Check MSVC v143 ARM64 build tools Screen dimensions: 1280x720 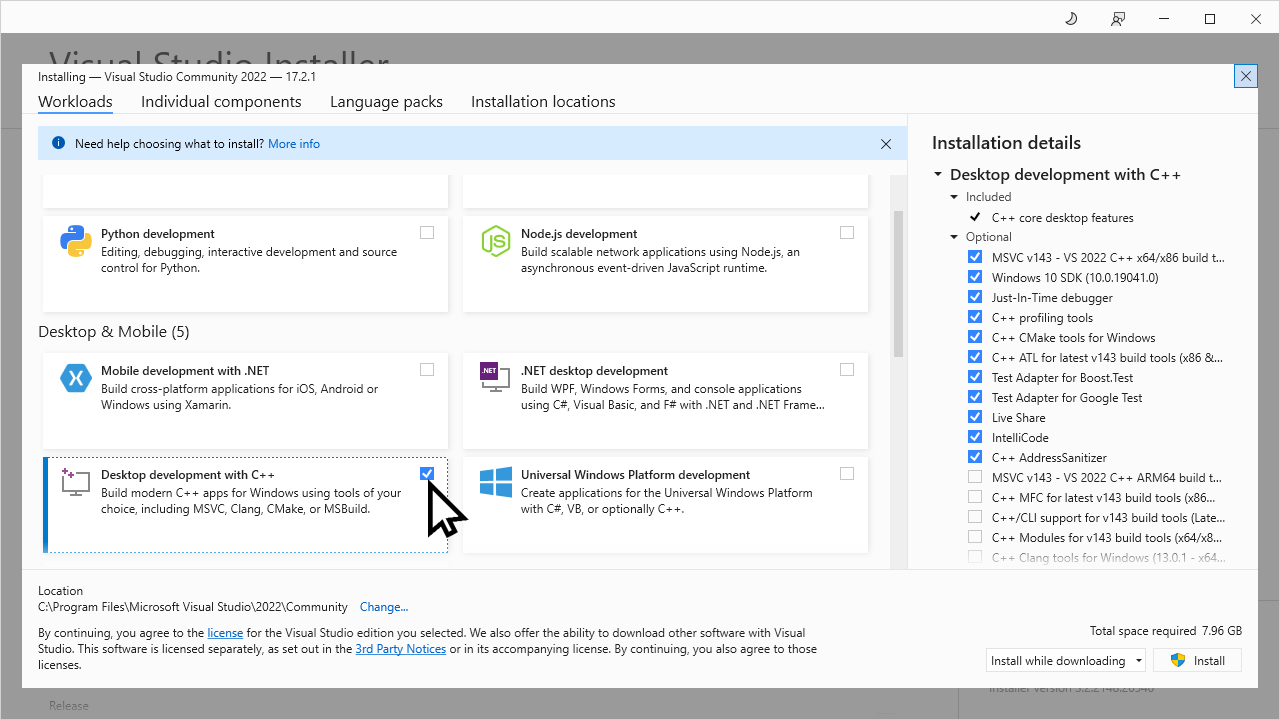pos(975,477)
